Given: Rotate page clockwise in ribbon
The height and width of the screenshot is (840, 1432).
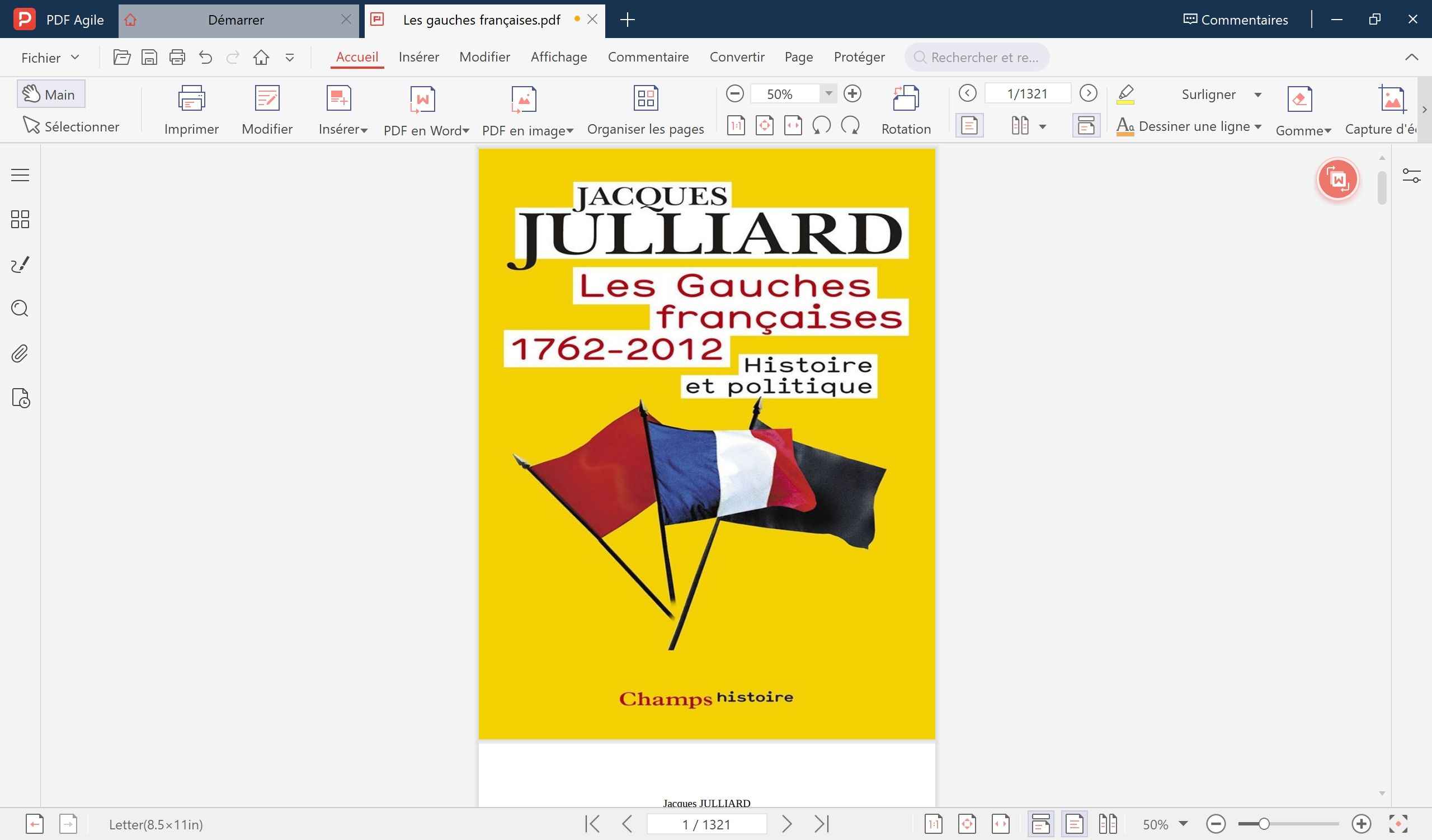Looking at the screenshot, I should pyautogui.click(x=850, y=125).
